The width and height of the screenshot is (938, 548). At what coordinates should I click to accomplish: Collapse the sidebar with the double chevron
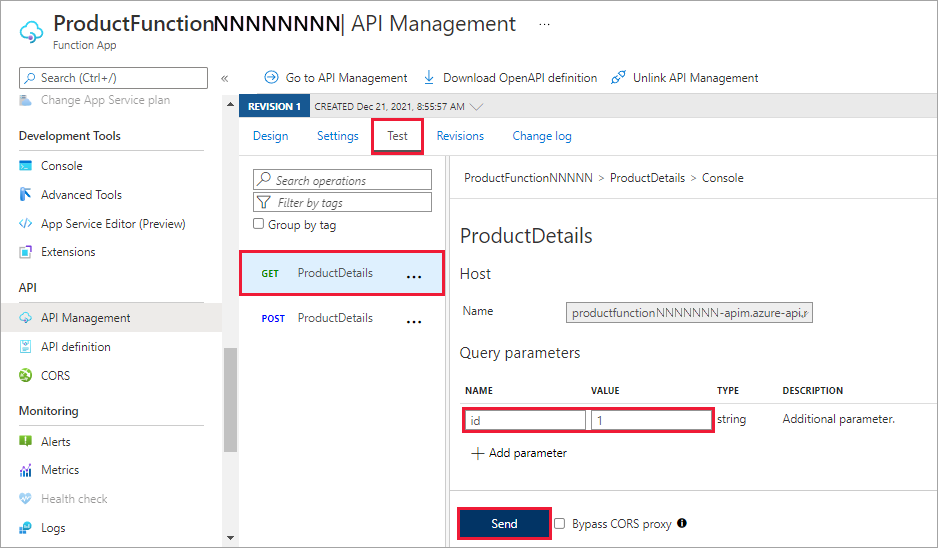point(224,78)
